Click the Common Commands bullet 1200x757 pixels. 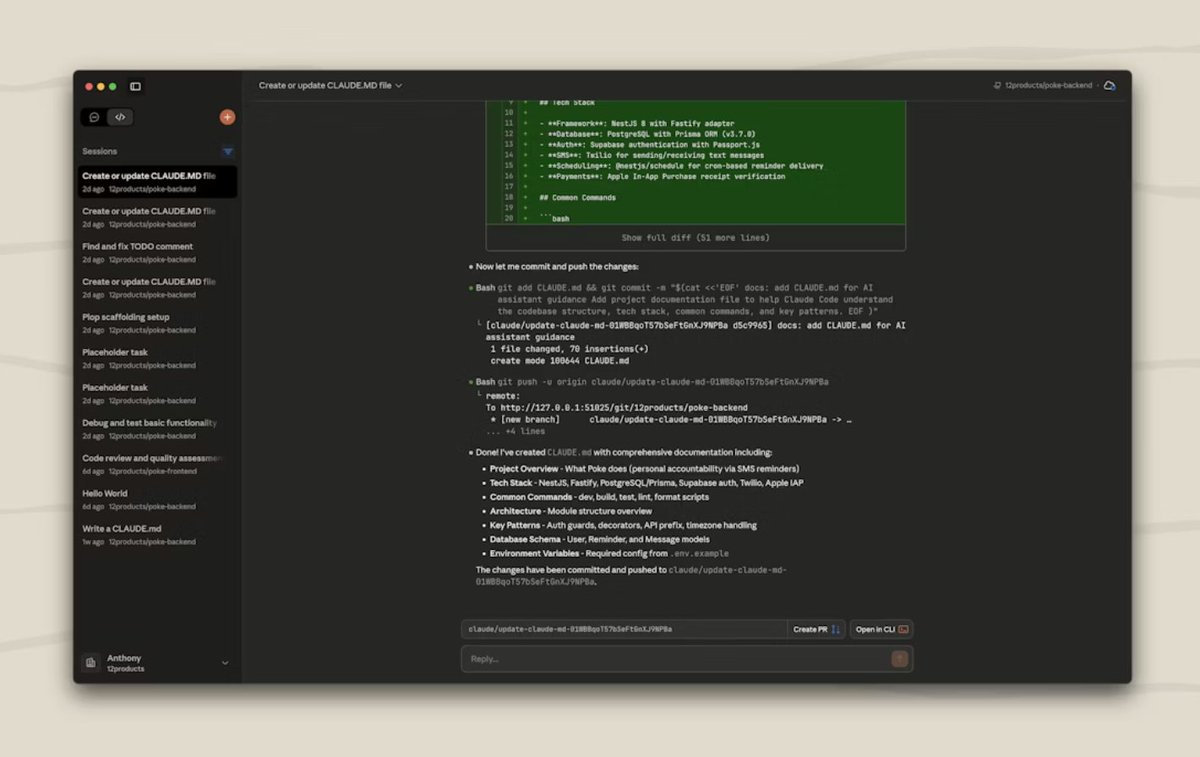(x=599, y=497)
